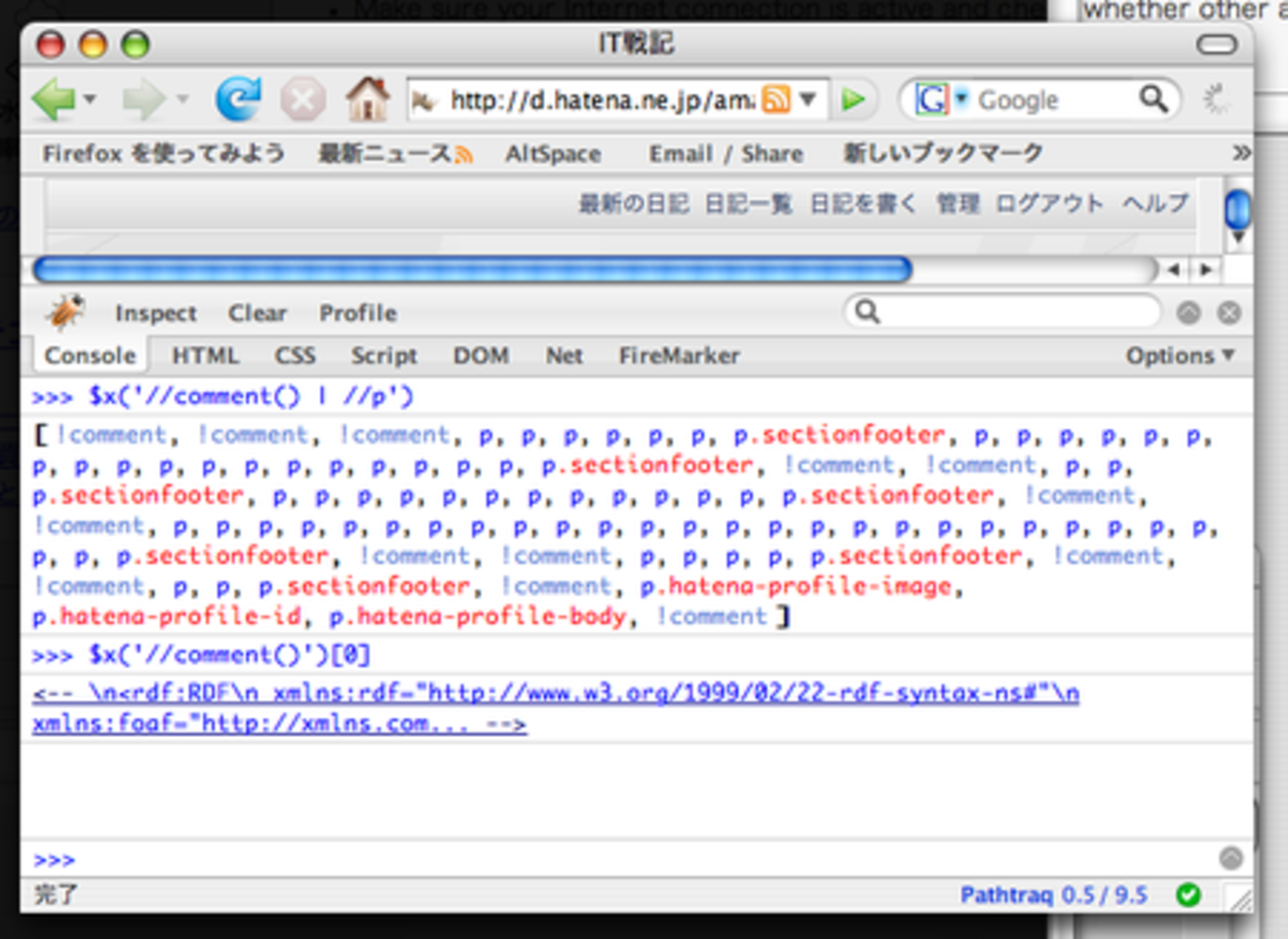Open the forward history dropdown arrow
This screenshot has height=939, width=1288.
pos(182,99)
